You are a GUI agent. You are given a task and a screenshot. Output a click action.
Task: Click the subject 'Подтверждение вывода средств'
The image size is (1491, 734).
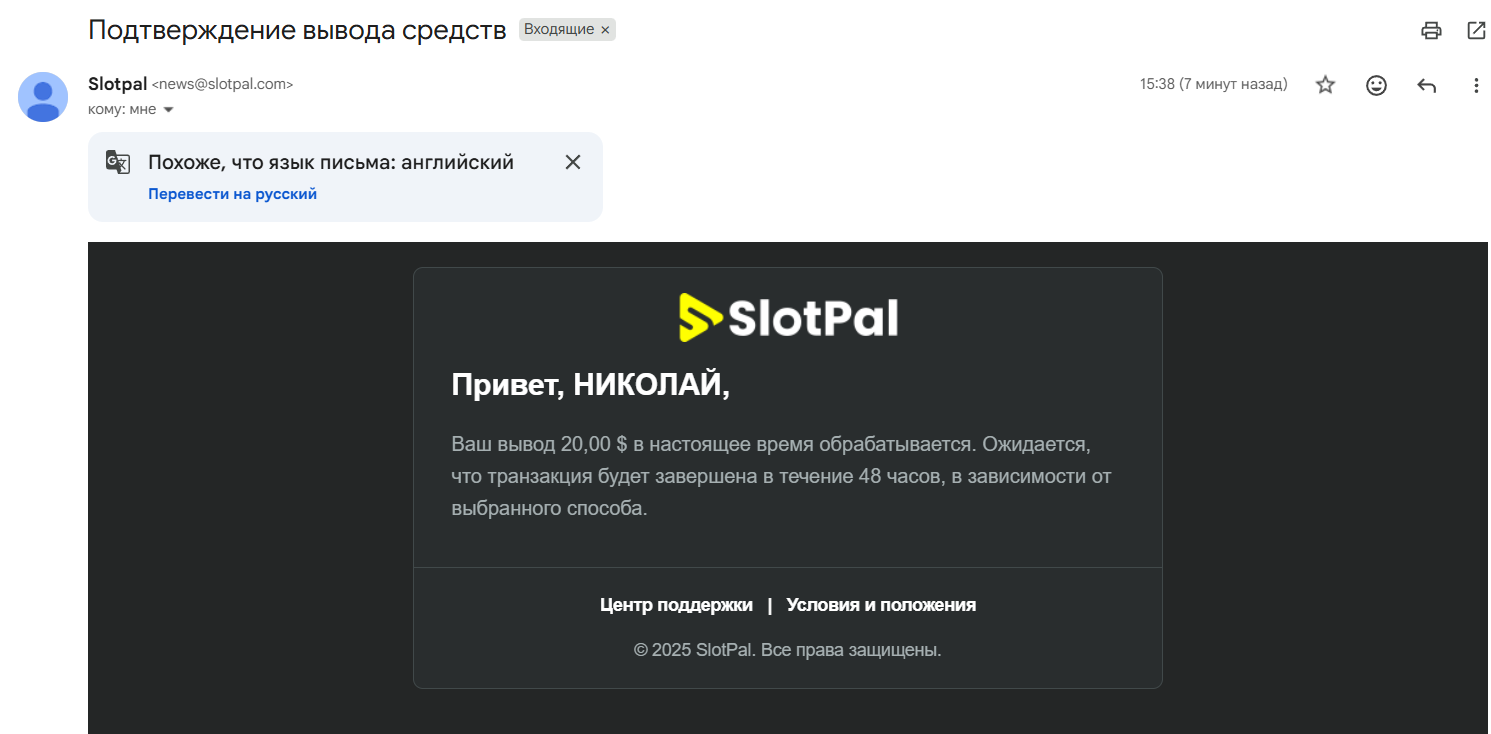pyautogui.click(x=297, y=30)
